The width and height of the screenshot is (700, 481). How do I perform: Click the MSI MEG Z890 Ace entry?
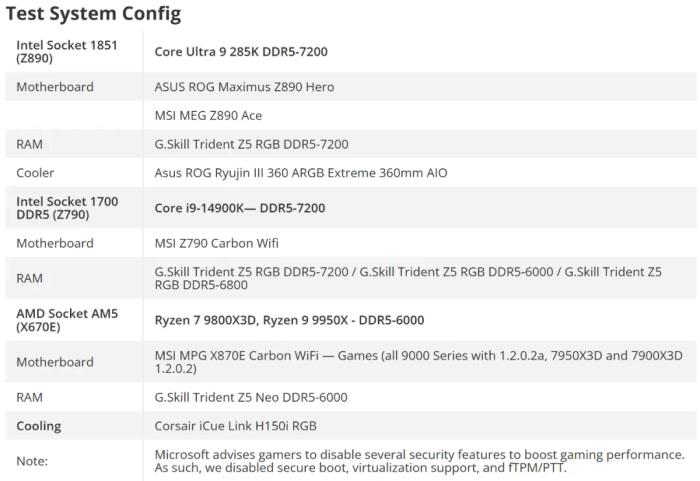click(208, 115)
